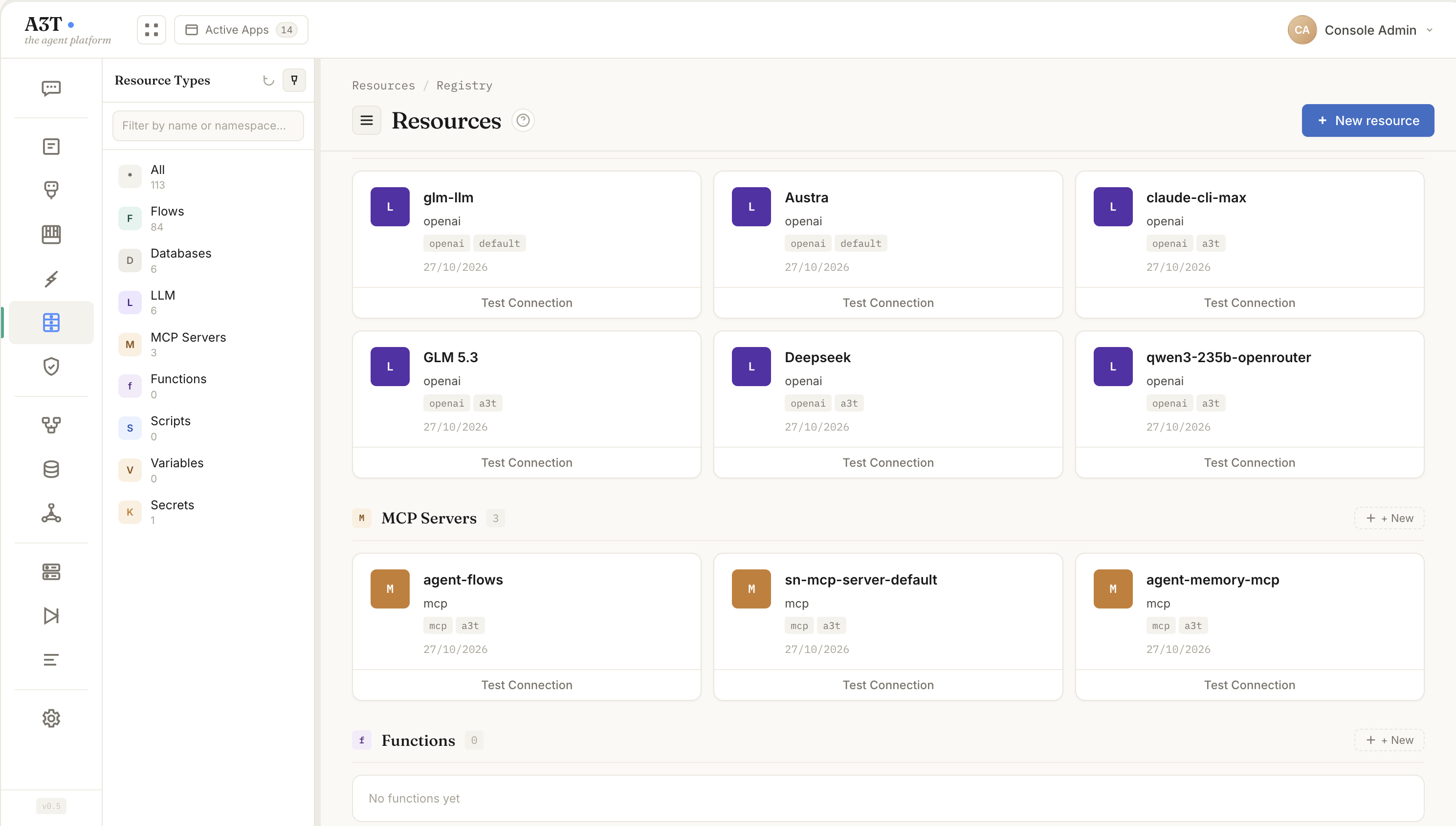Click the agent-flows card M icon
Viewport: 1456px width, 826px height.
pyautogui.click(x=390, y=589)
